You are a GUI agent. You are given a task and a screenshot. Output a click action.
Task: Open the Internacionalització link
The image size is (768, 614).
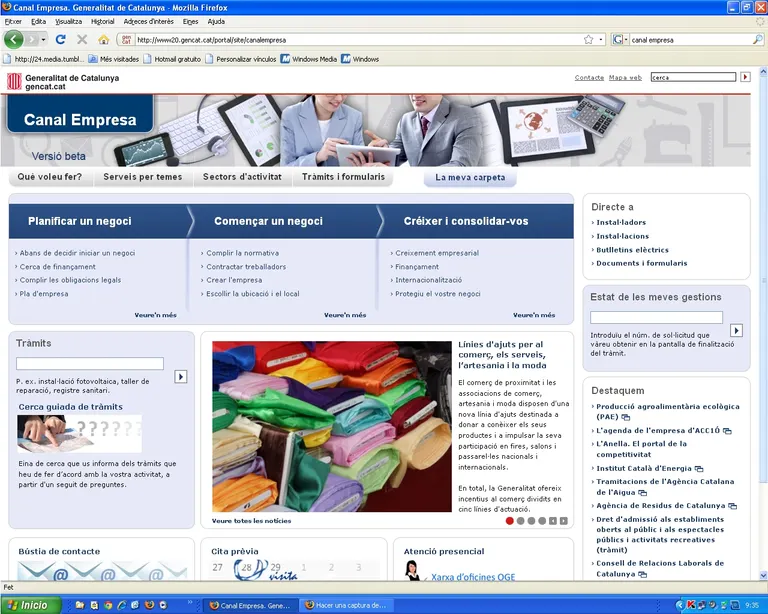(x=429, y=280)
